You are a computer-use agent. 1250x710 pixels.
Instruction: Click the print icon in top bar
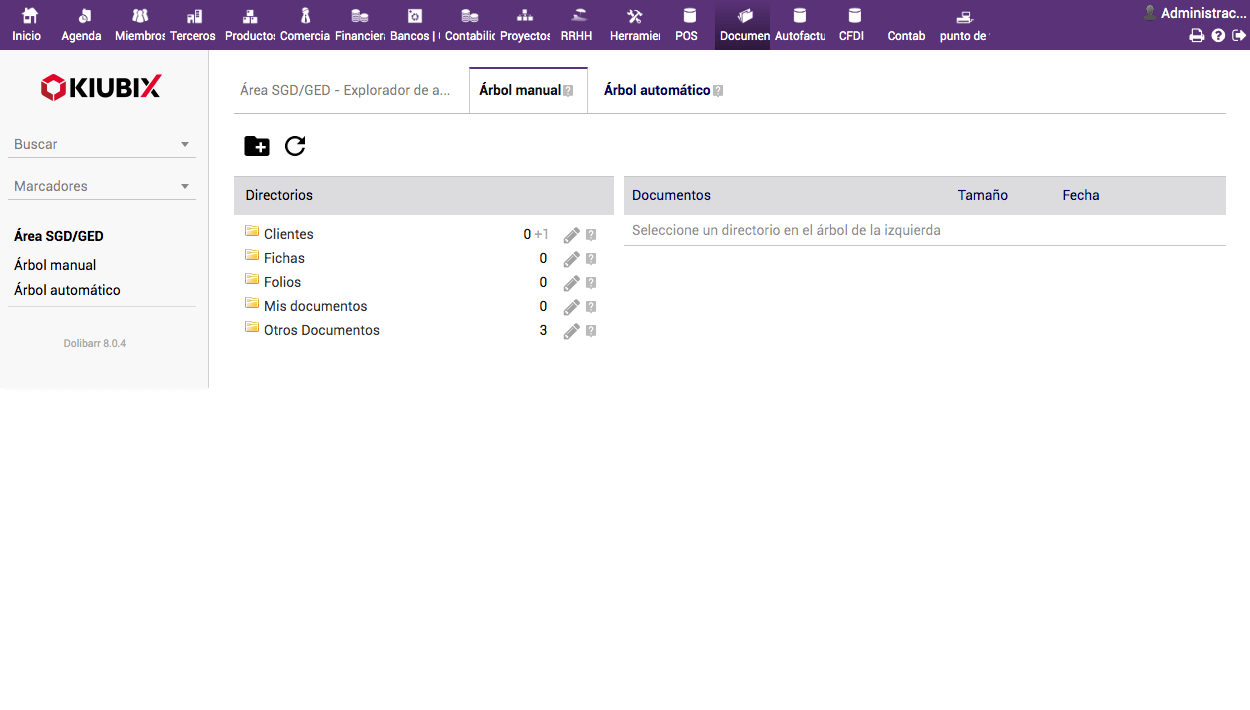(x=1196, y=36)
